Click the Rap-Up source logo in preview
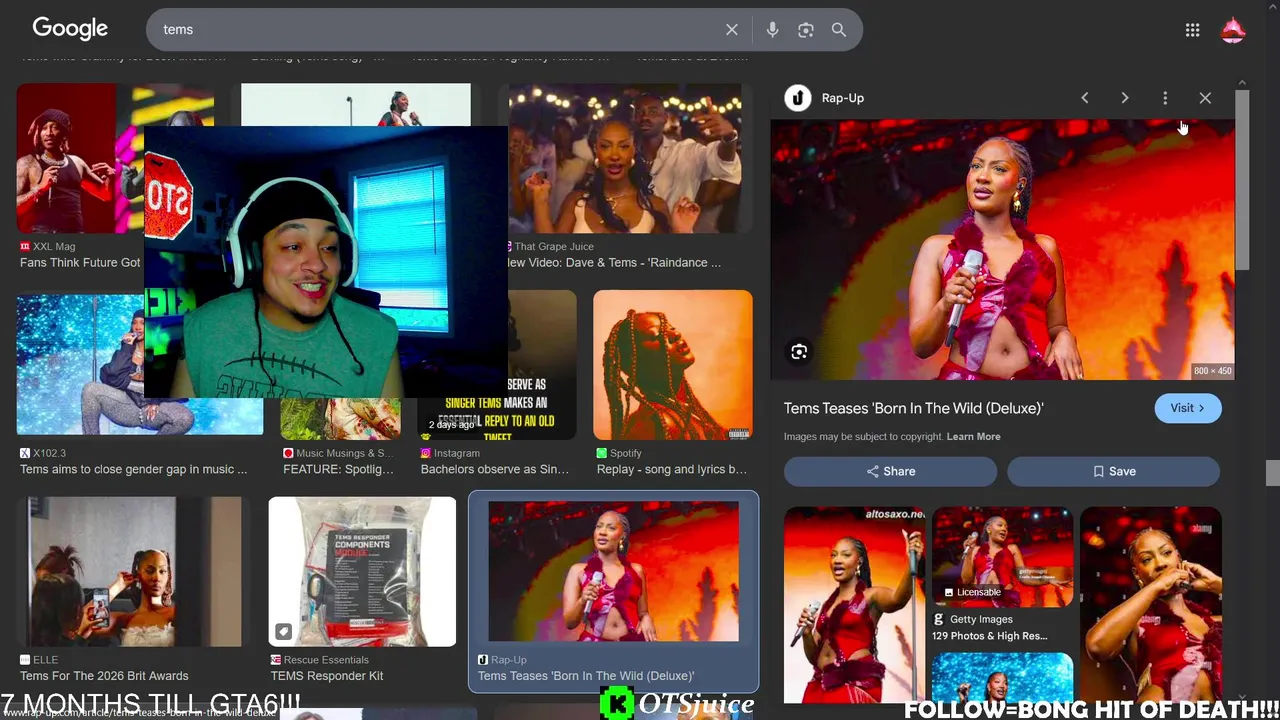 pyautogui.click(x=797, y=98)
